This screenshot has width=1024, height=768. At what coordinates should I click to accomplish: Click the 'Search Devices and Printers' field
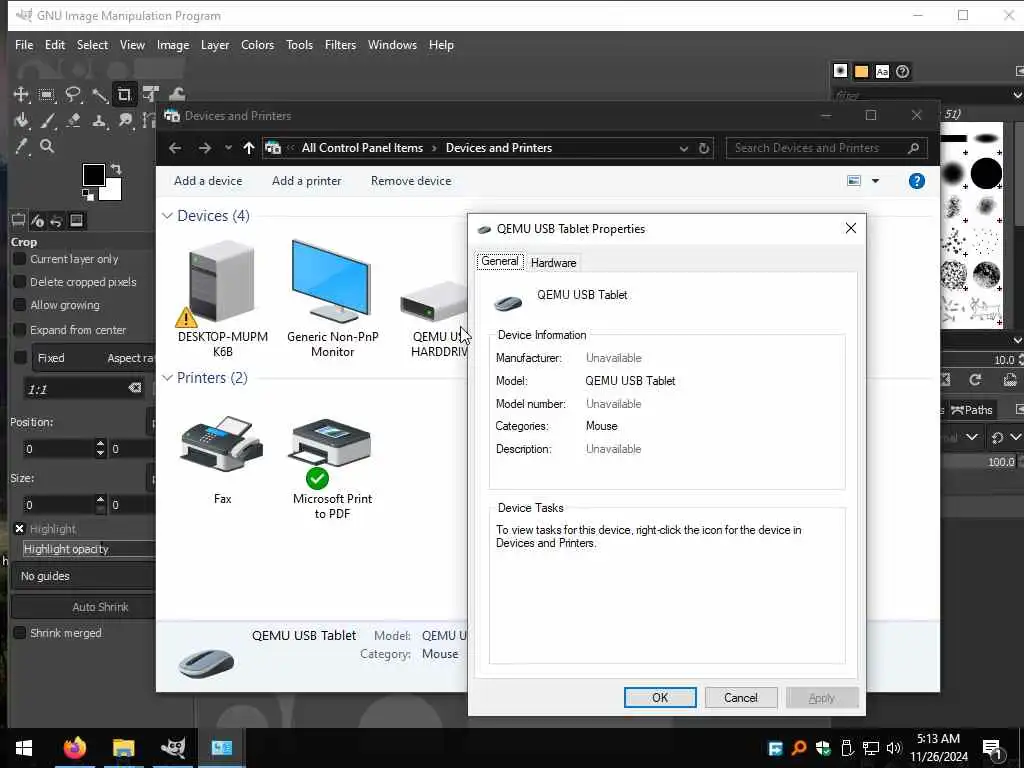826,148
